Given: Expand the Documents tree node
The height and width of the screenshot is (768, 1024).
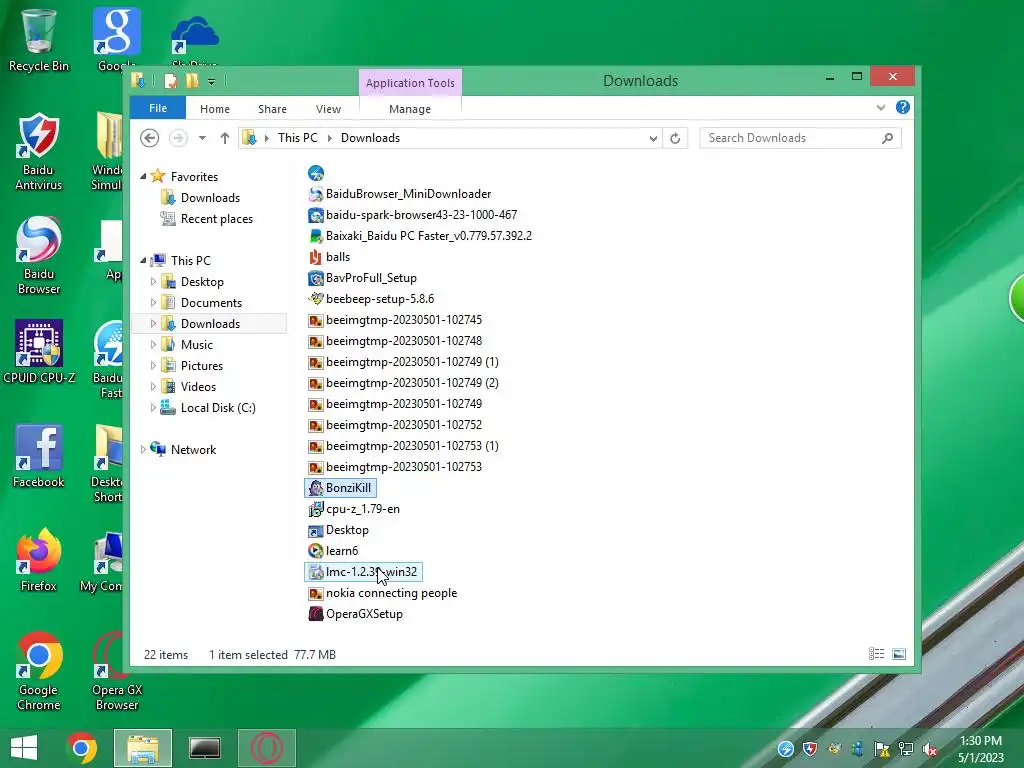Looking at the screenshot, I should pyautogui.click(x=153, y=302).
